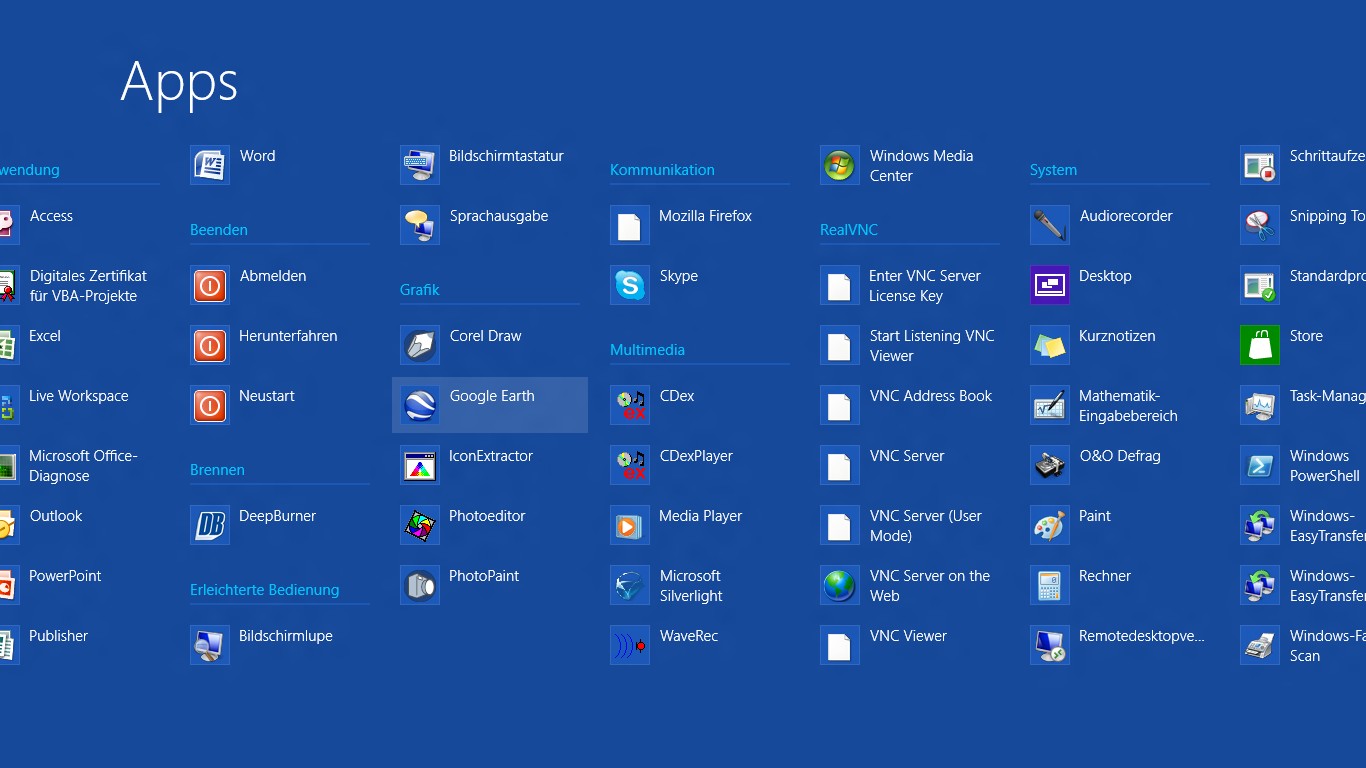1366x768 pixels.
Task: Click the O&O Defrag icon
Action: (1050, 465)
